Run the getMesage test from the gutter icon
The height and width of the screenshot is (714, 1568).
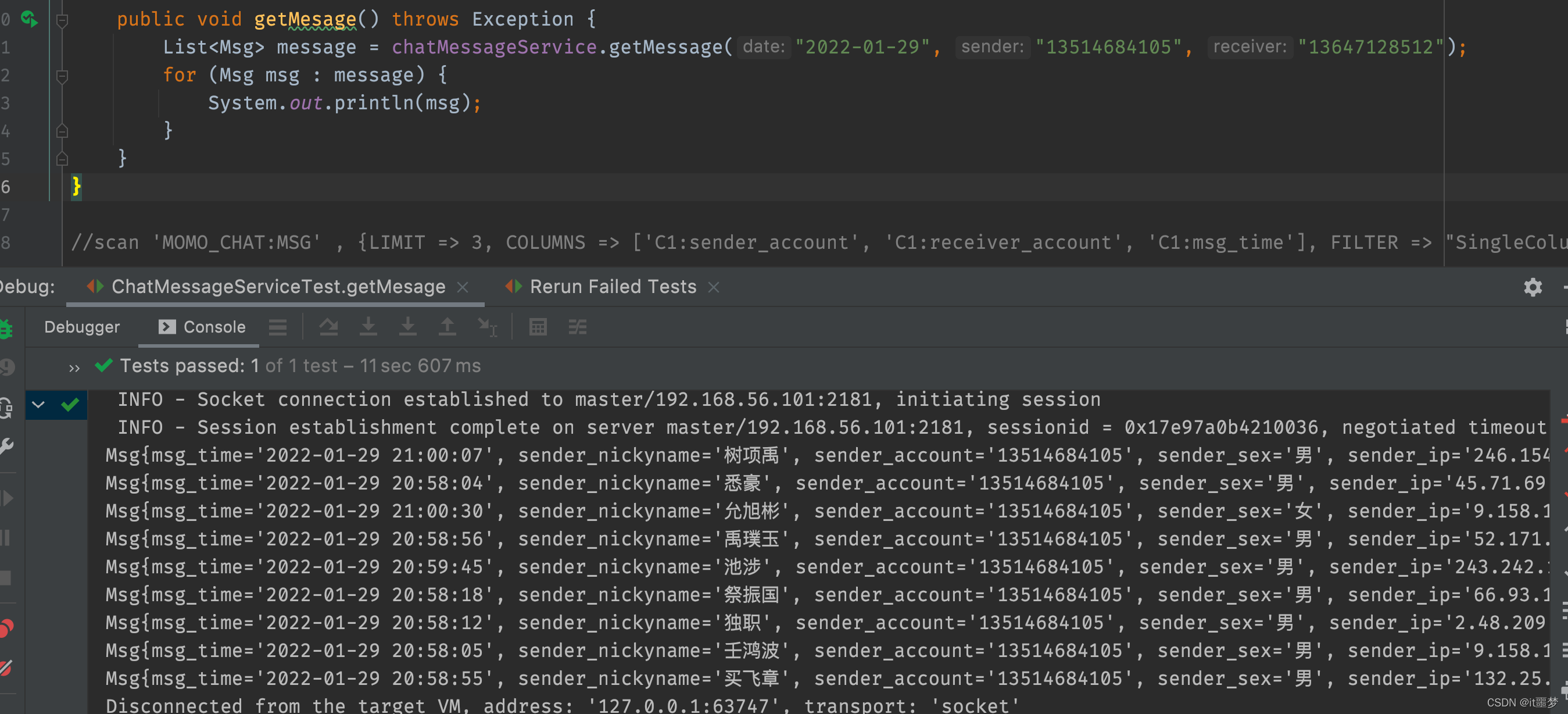(x=29, y=19)
